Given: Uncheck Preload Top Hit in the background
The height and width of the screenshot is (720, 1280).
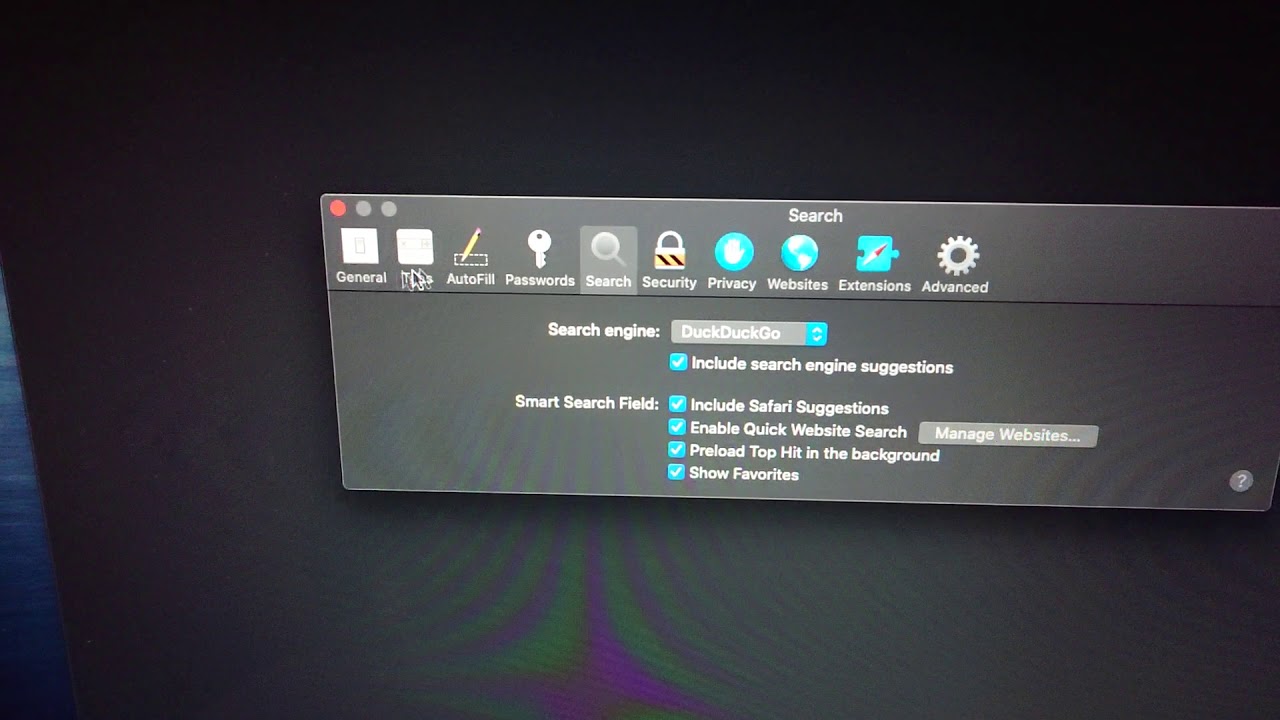Looking at the screenshot, I should click(x=677, y=450).
